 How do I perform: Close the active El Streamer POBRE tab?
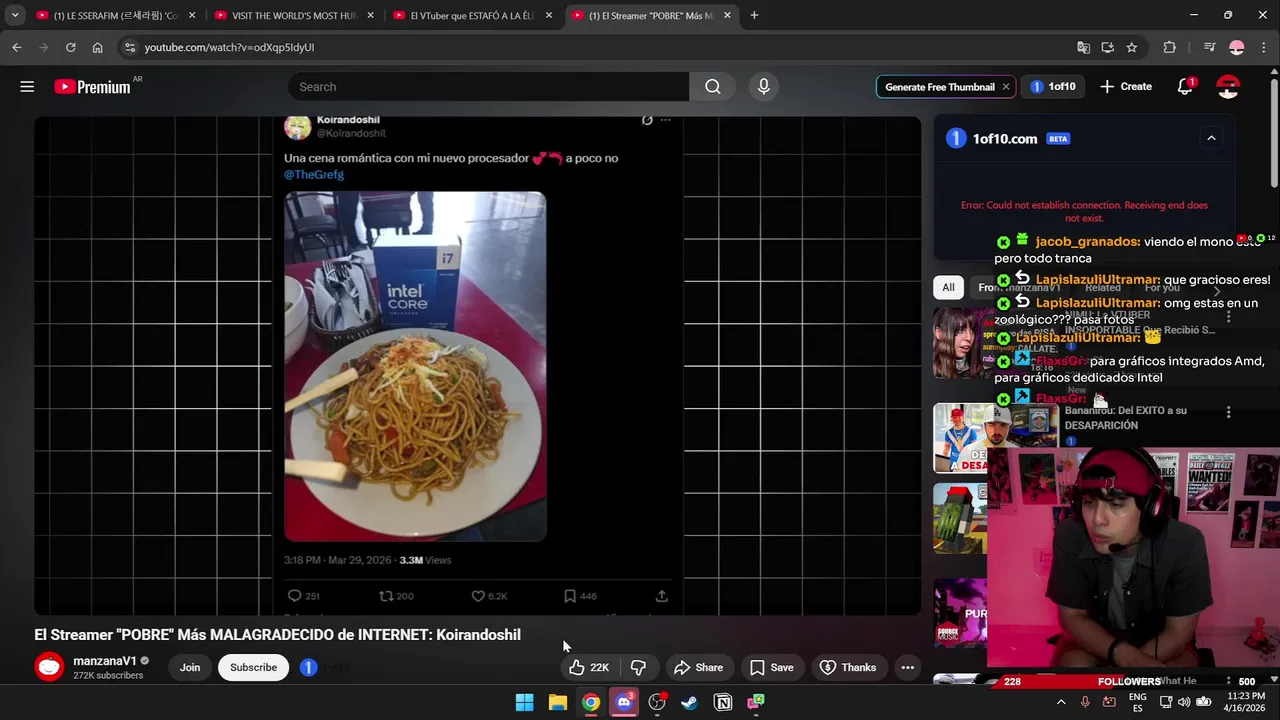[x=727, y=15]
